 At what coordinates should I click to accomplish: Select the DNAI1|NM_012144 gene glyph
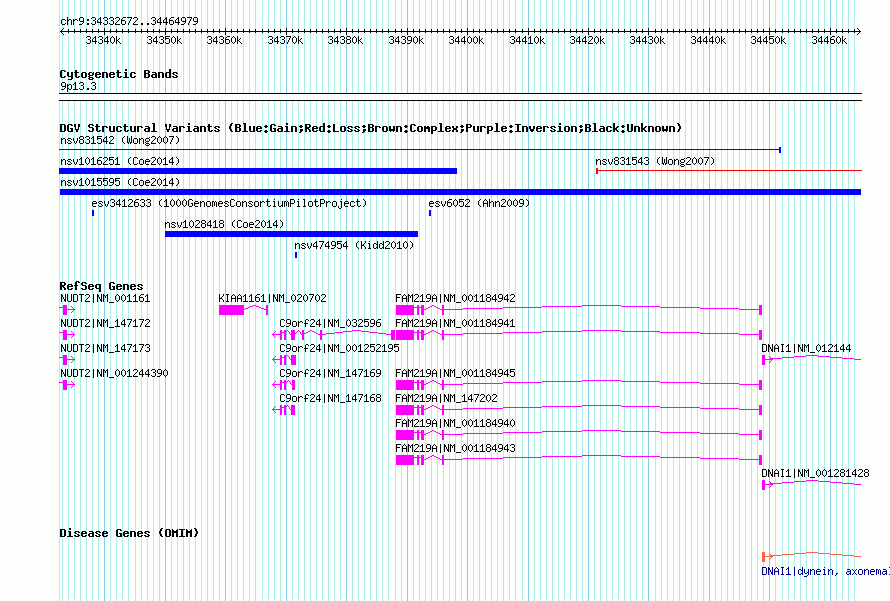coord(812,359)
